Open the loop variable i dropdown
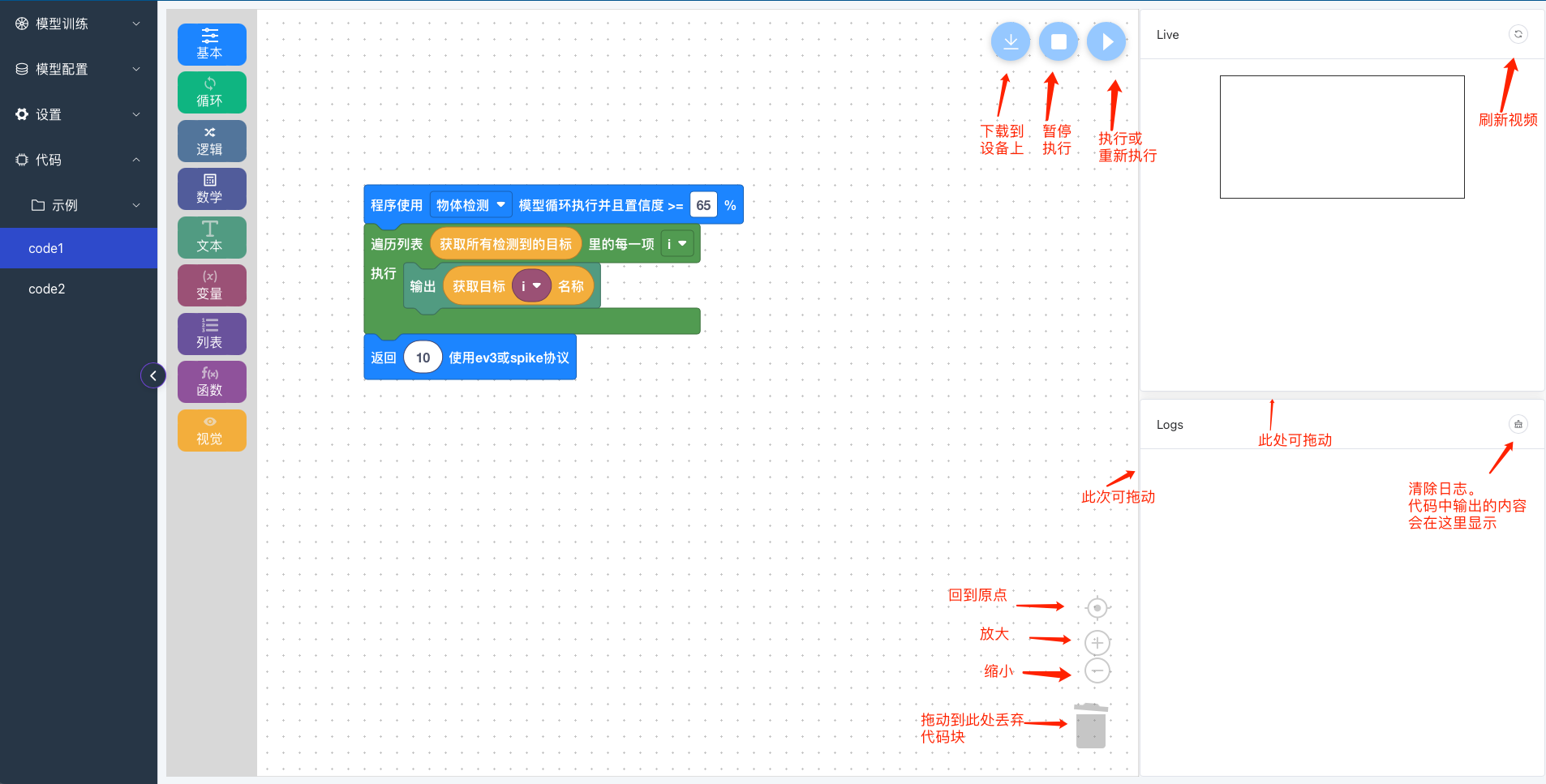The width and height of the screenshot is (1546, 784). point(676,244)
